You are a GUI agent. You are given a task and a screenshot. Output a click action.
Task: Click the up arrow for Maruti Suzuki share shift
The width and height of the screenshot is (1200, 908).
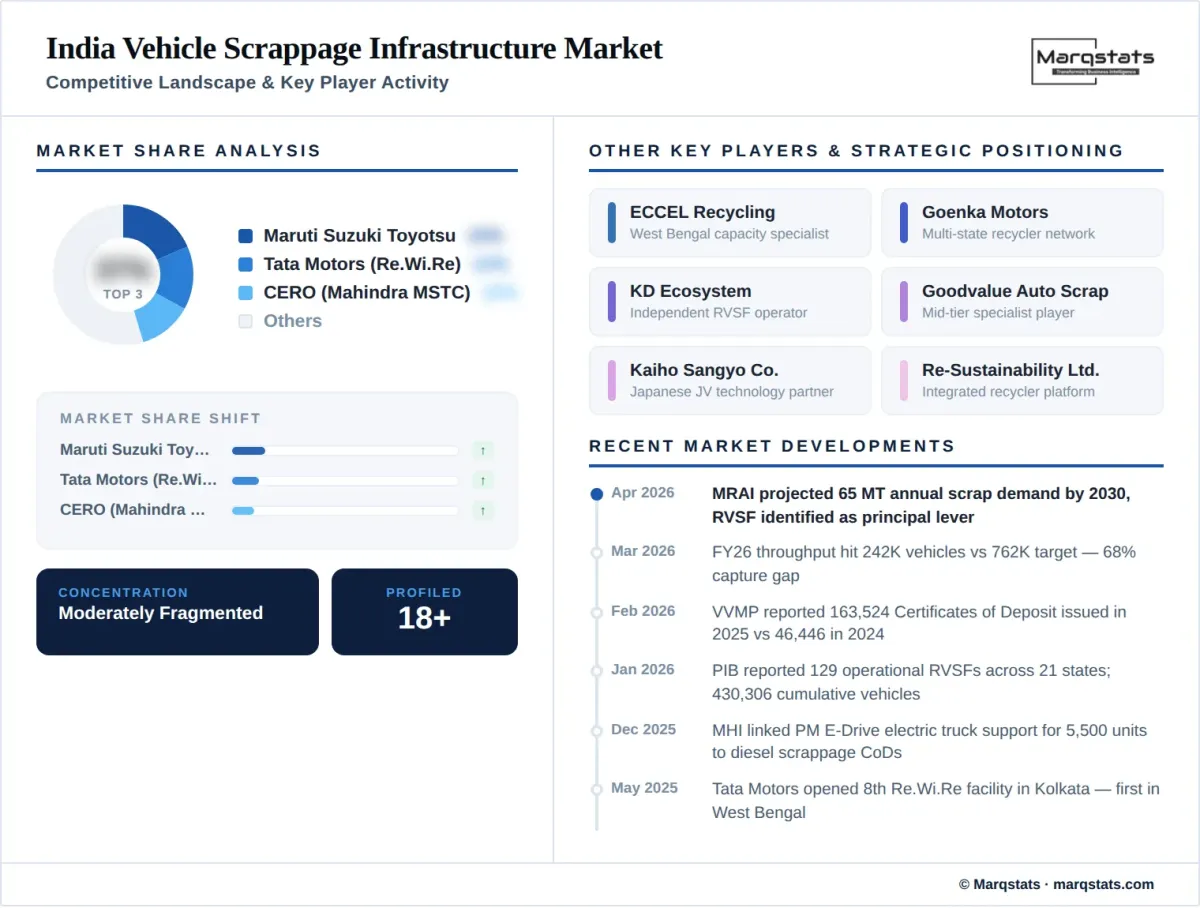(483, 451)
